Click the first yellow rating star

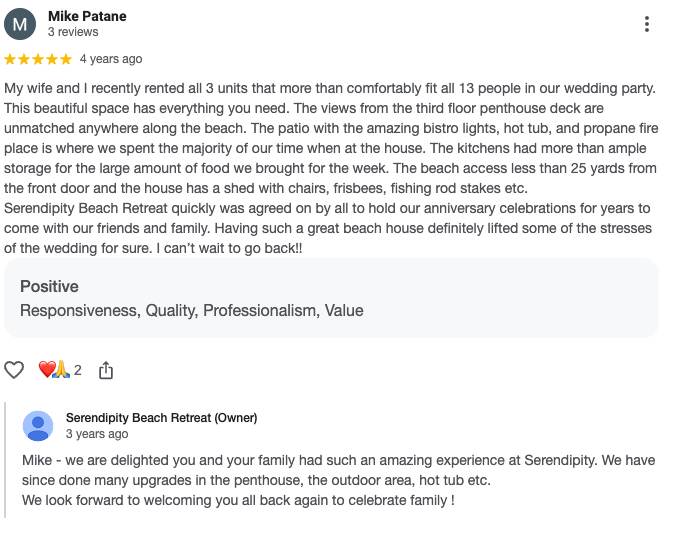[x=11, y=59]
